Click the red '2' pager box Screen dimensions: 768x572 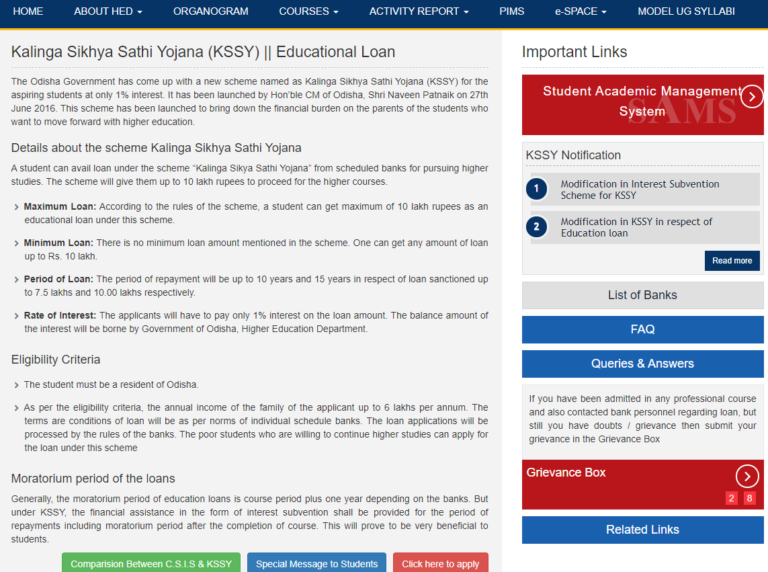731,498
